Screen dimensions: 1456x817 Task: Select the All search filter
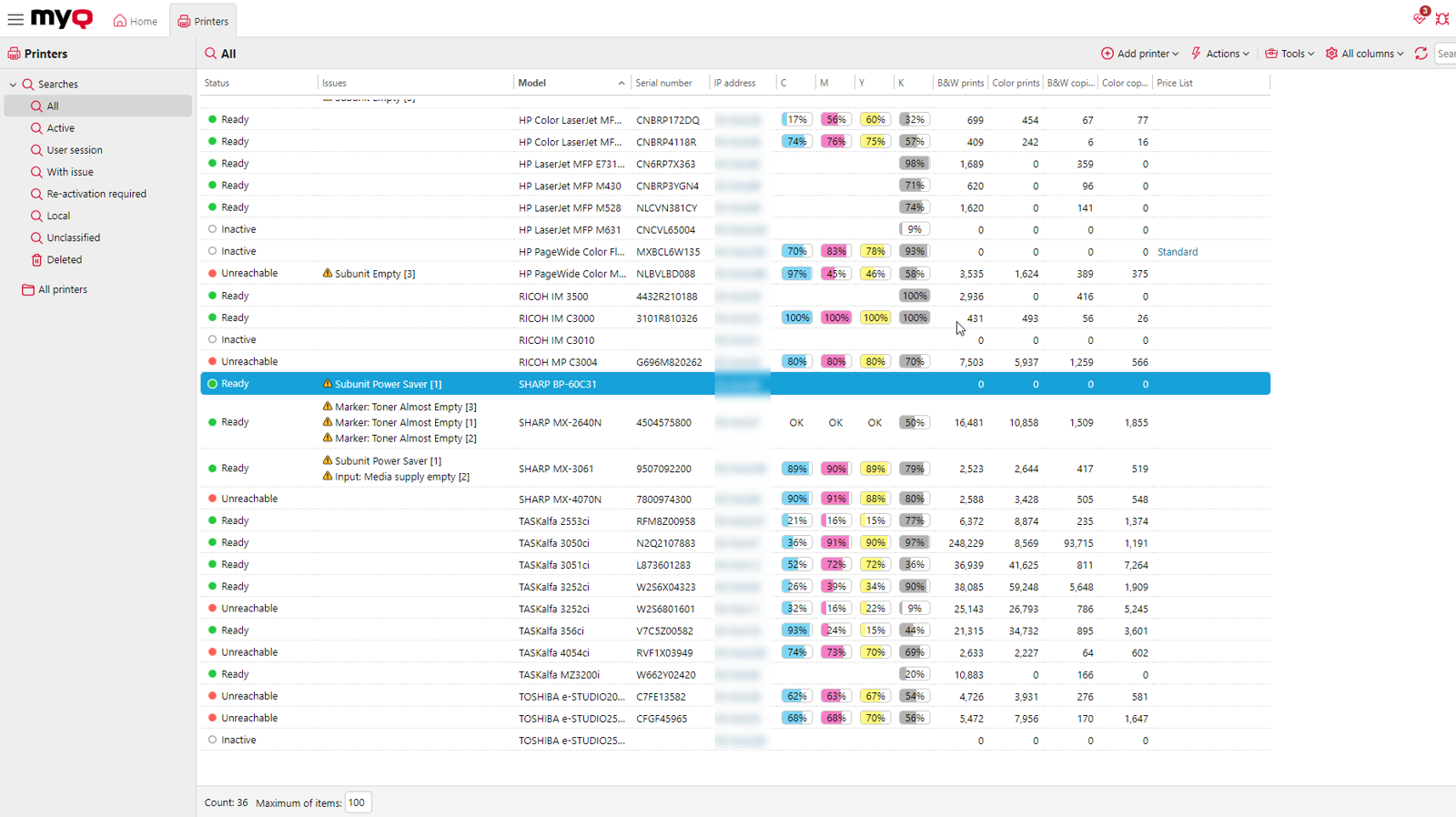pyautogui.click(x=98, y=106)
